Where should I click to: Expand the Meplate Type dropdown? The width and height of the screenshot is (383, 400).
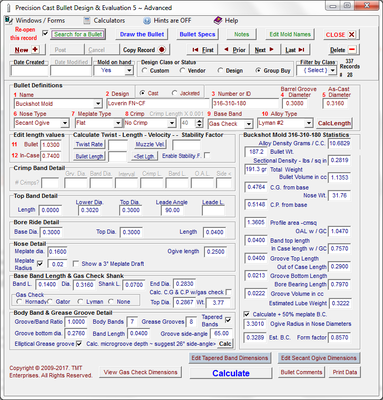118,123
